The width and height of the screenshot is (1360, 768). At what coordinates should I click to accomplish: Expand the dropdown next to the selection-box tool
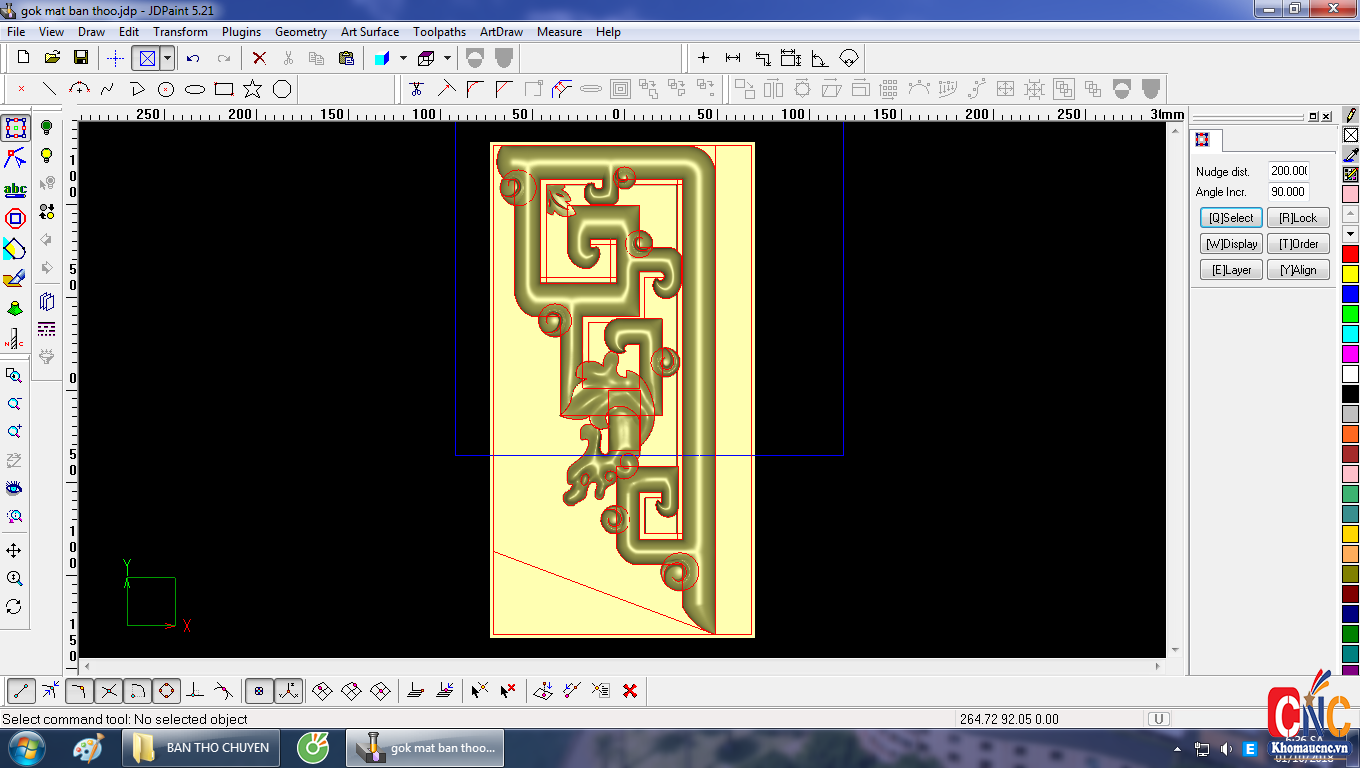(167, 58)
